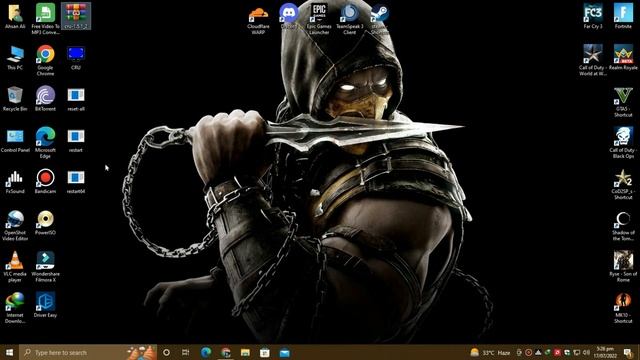Launch Steam desktop shortcut
Viewport: 640px width, 360px height.
coord(380,19)
